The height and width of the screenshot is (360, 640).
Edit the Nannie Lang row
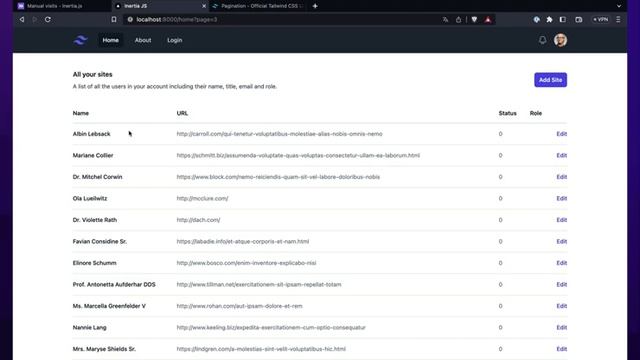coord(562,327)
